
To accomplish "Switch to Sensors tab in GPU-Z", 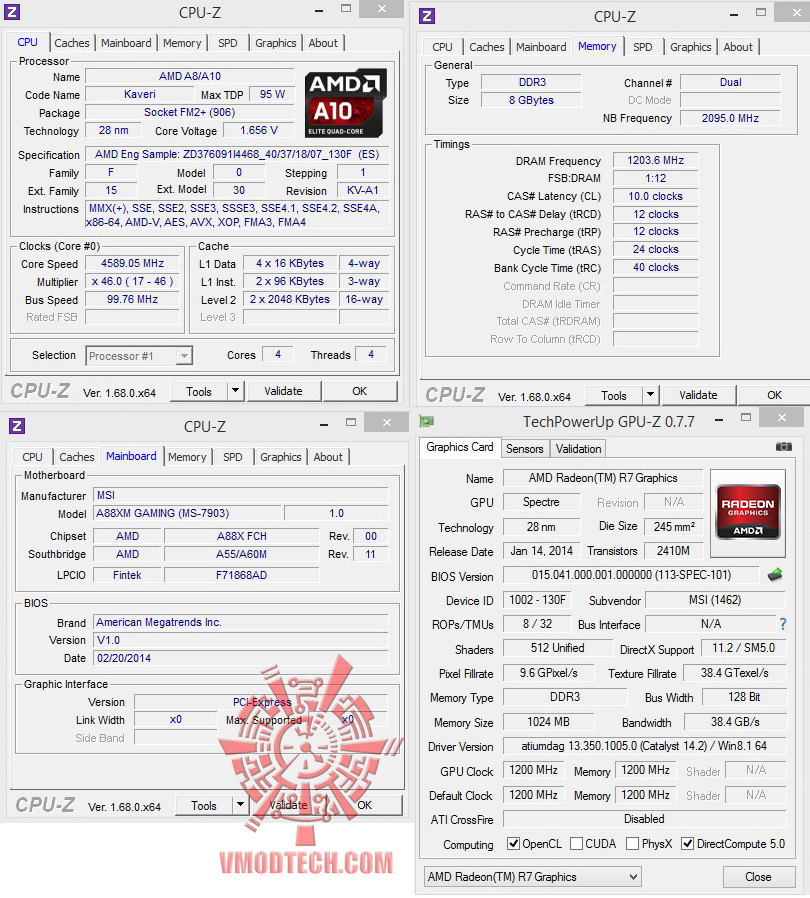I will [524, 449].
